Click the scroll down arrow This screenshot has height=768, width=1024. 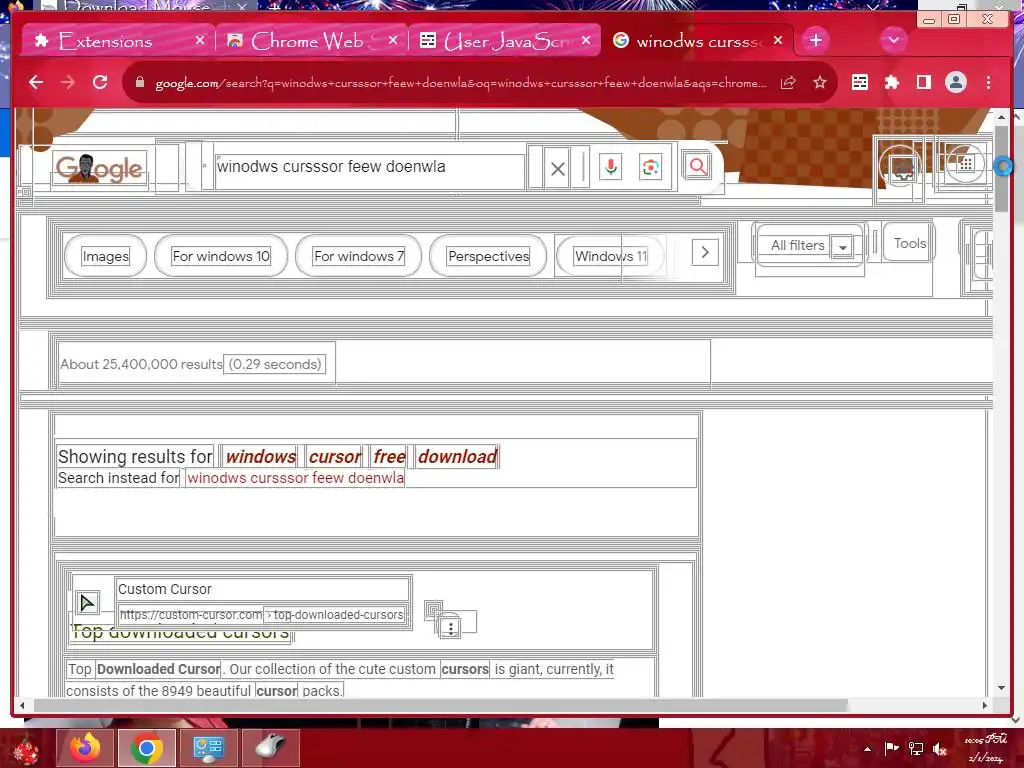[x=1001, y=688]
